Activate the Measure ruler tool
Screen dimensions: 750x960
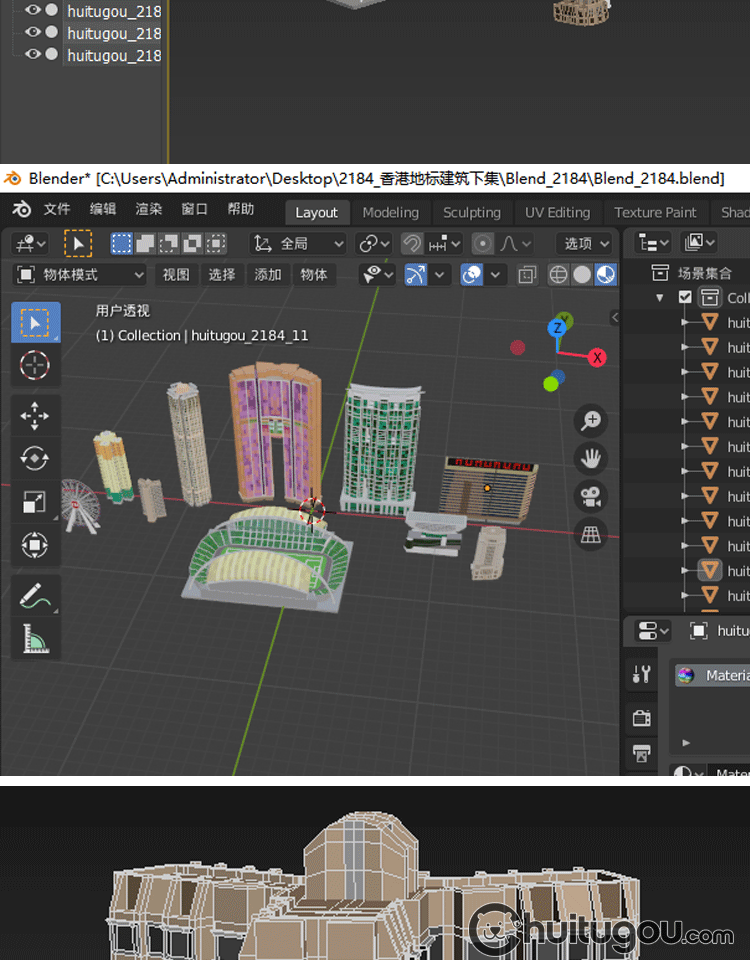pos(35,638)
